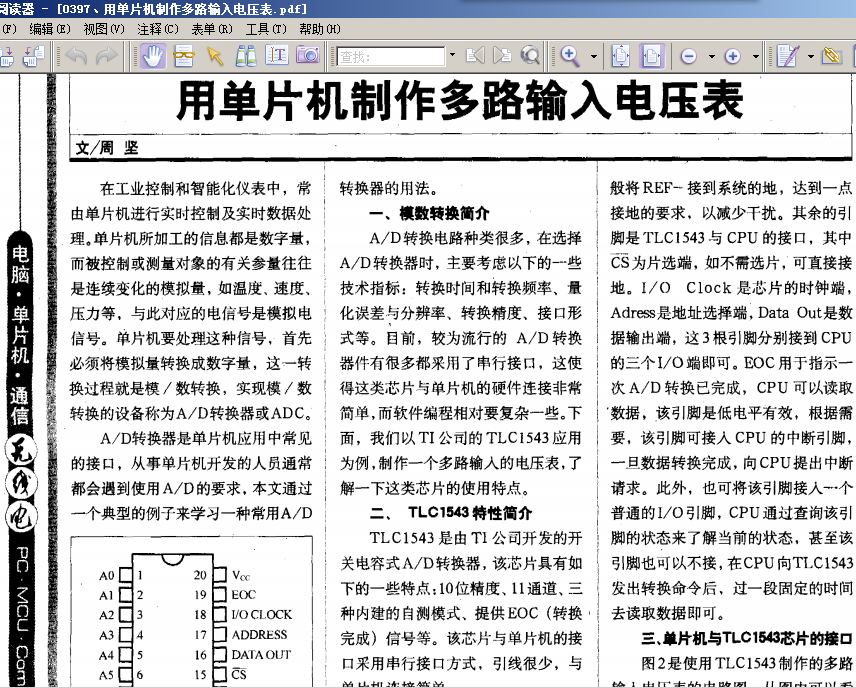Image resolution: width=856 pixels, height=688 pixels.
Task: Click the paperclip attach file tool
Action: (832, 56)
